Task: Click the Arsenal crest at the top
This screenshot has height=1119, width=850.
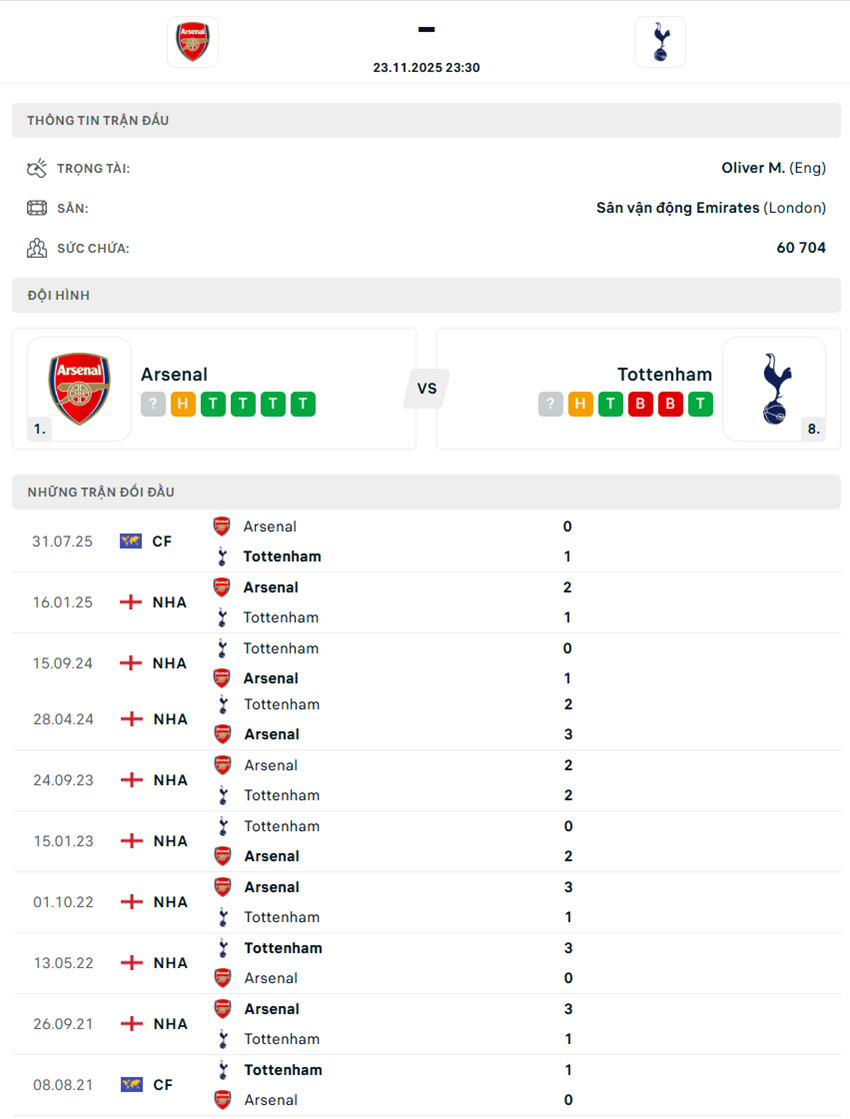Action: pyautogui.click(x=192, y=42)
